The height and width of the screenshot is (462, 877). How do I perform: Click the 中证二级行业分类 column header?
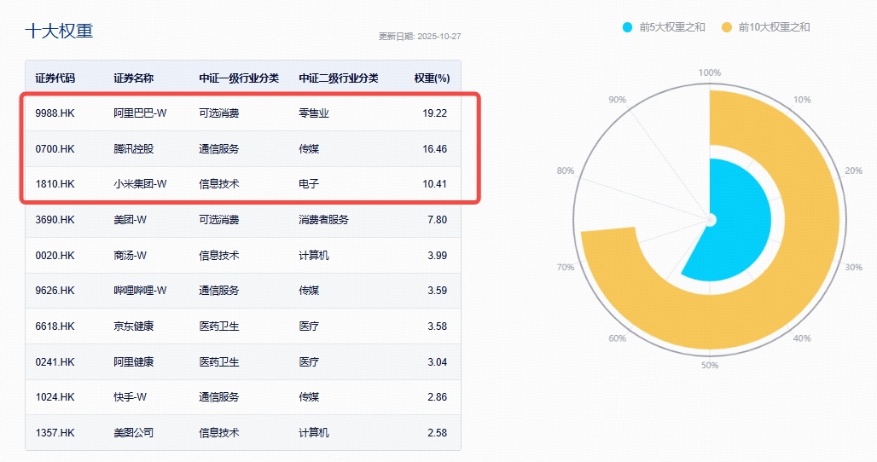point(339,78)
